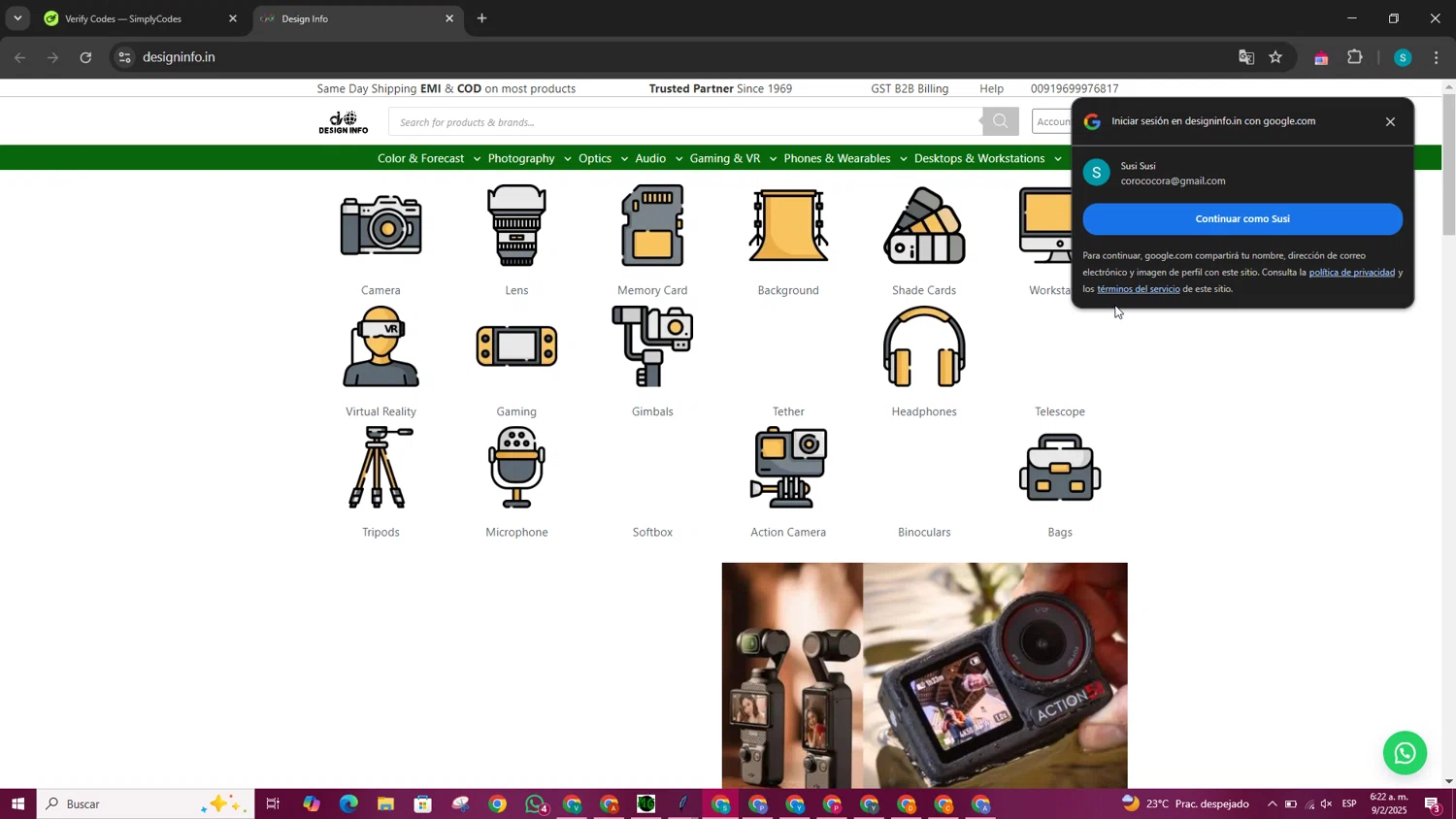This screenshot has width=1456, height=819.
Task: Click the product search input field
Action: (x=685, y=122)
